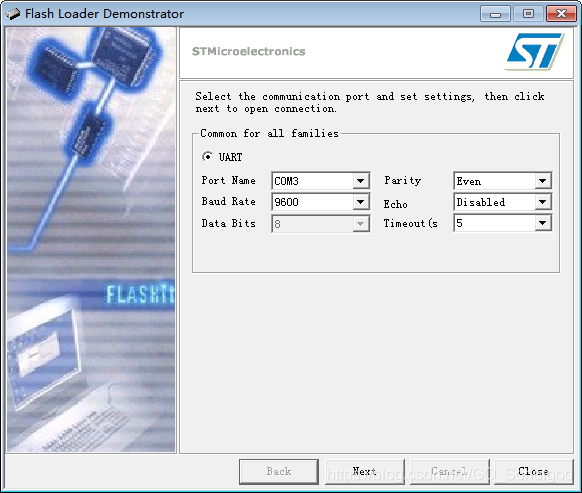Click the Parity label
The width and height of the screenshot is (582, 493).
403,180
